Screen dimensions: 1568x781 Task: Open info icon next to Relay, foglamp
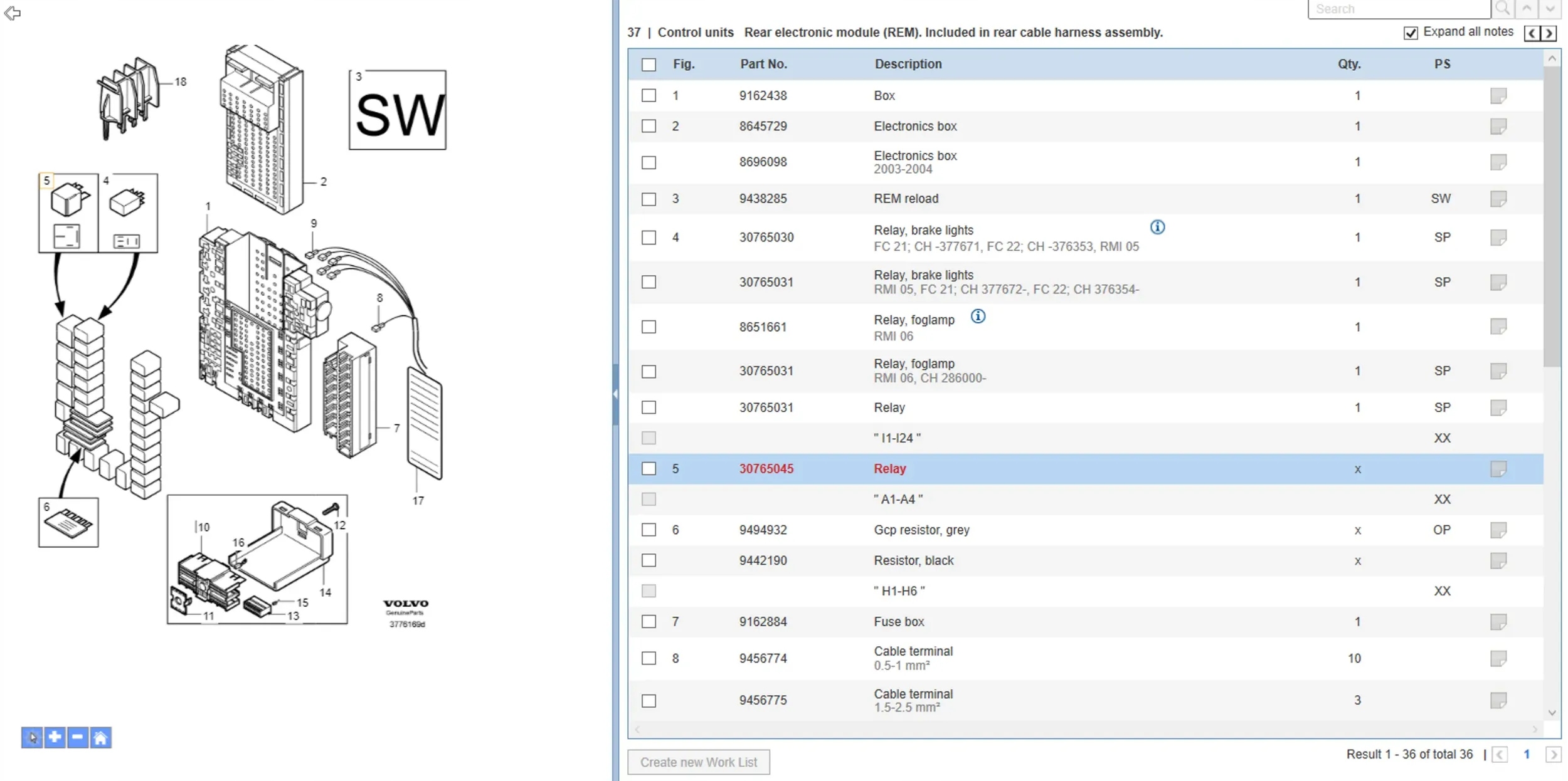pyautogui.click(x=978, y=317)
